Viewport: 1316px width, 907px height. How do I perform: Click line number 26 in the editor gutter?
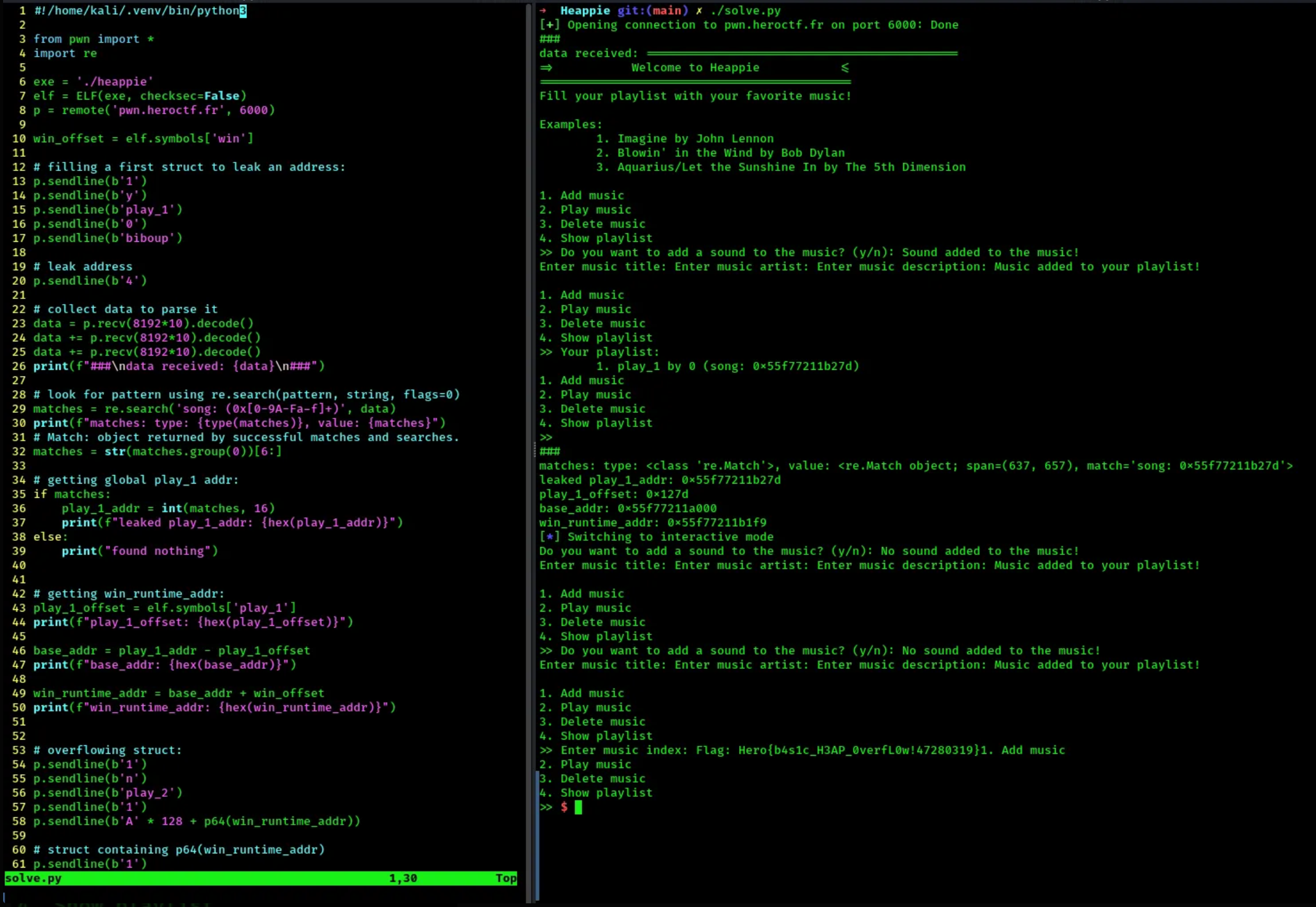(x=19, y=366)
